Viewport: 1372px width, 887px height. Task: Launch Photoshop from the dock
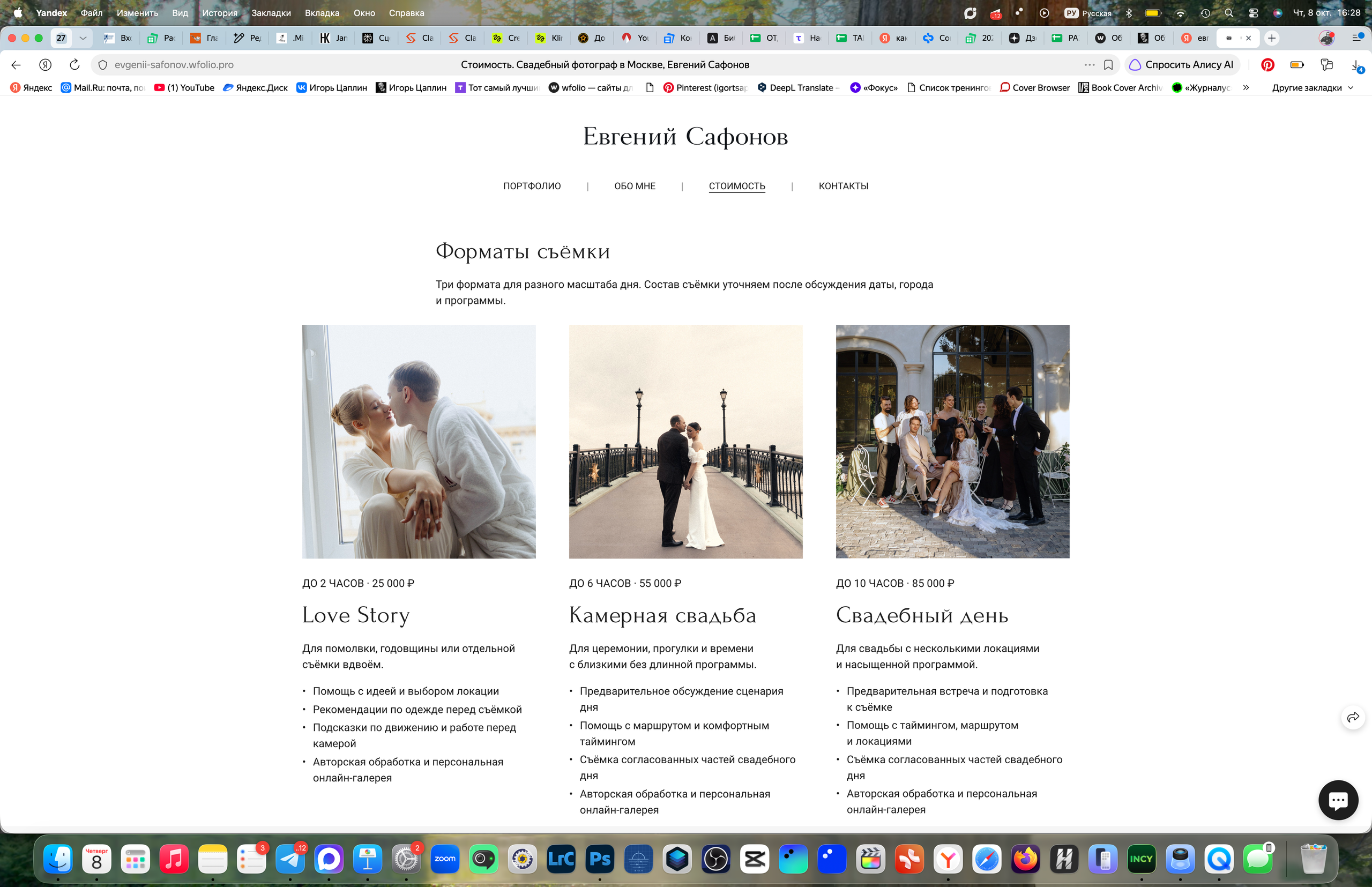[599, 859]
